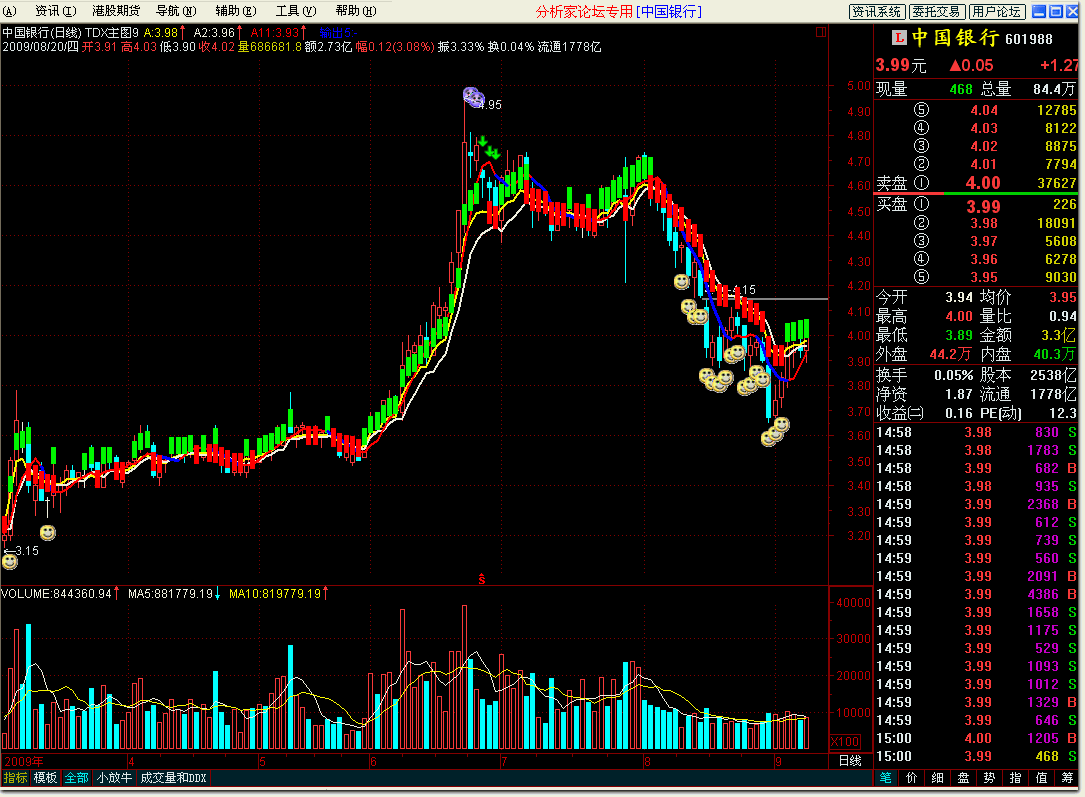Click the A11:3.93 indicator value
1085x797 pixels.
275,33
